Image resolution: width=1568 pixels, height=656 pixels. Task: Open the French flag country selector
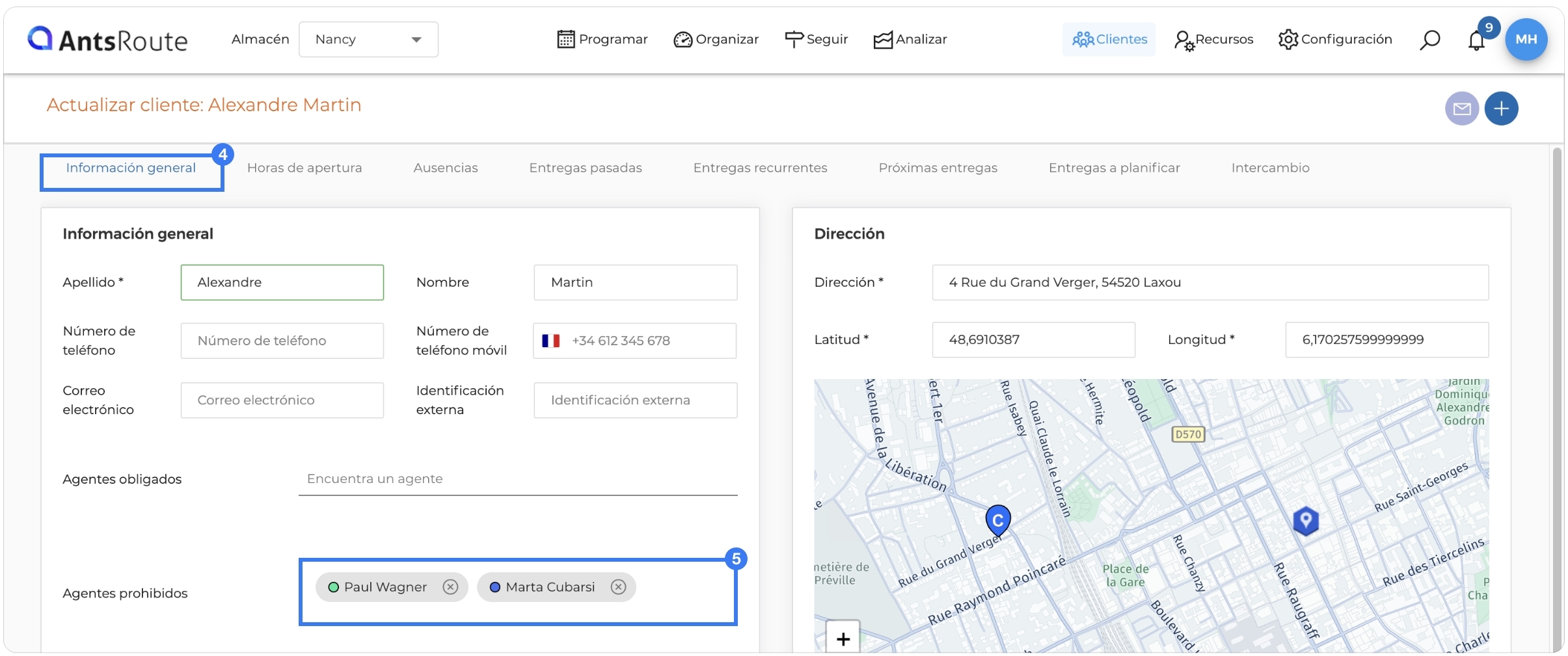pos(551,341)
